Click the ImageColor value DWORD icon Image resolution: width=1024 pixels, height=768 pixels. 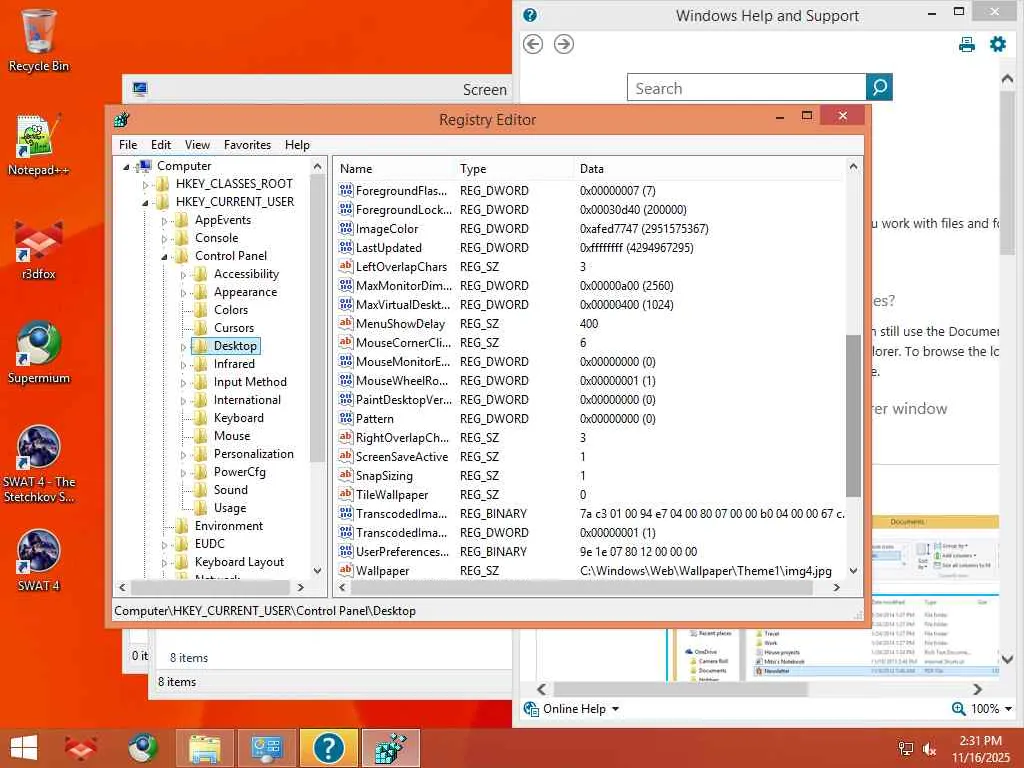click(345, 229)
